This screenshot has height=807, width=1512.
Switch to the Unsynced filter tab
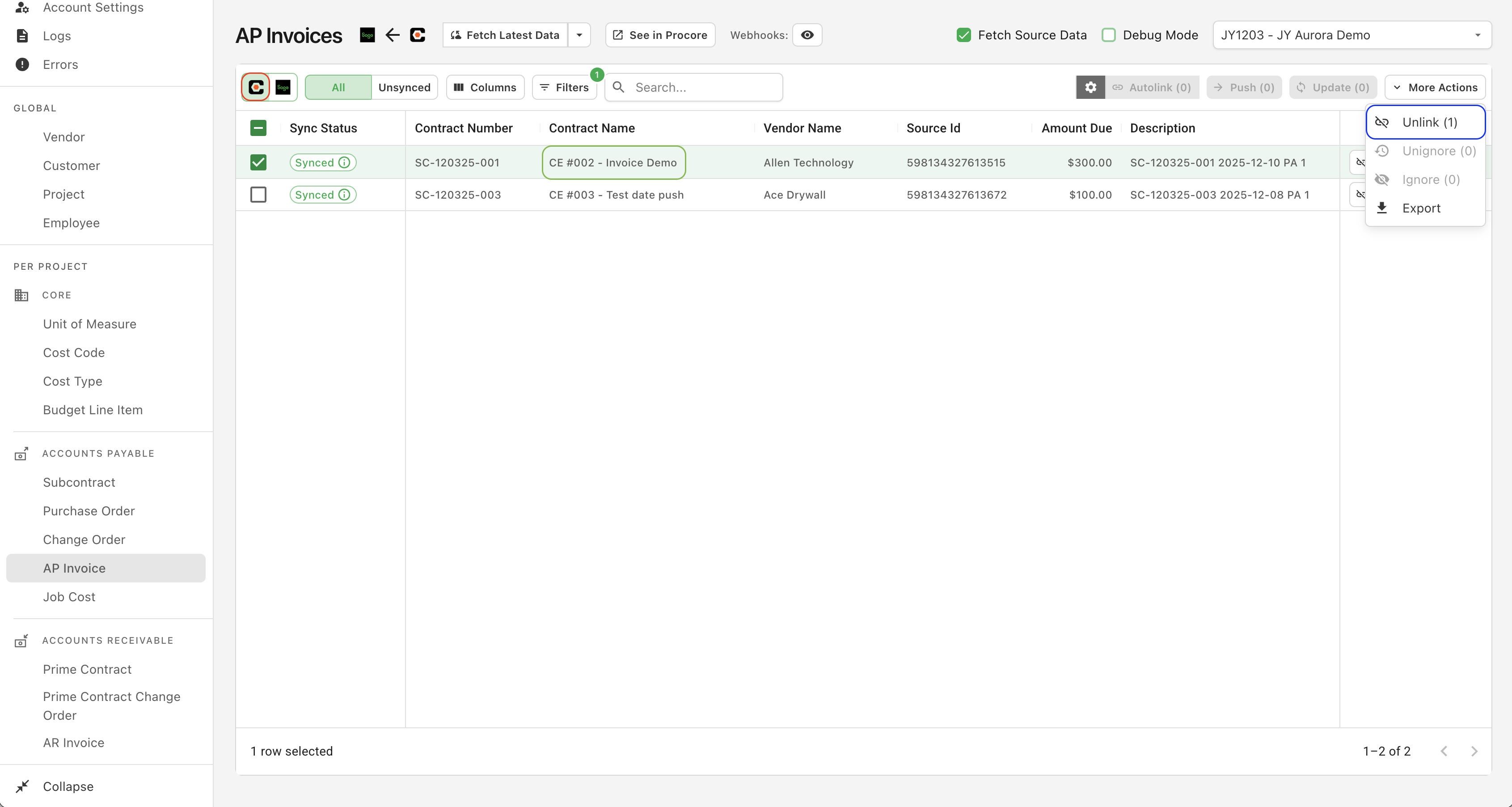pos(404,88)
